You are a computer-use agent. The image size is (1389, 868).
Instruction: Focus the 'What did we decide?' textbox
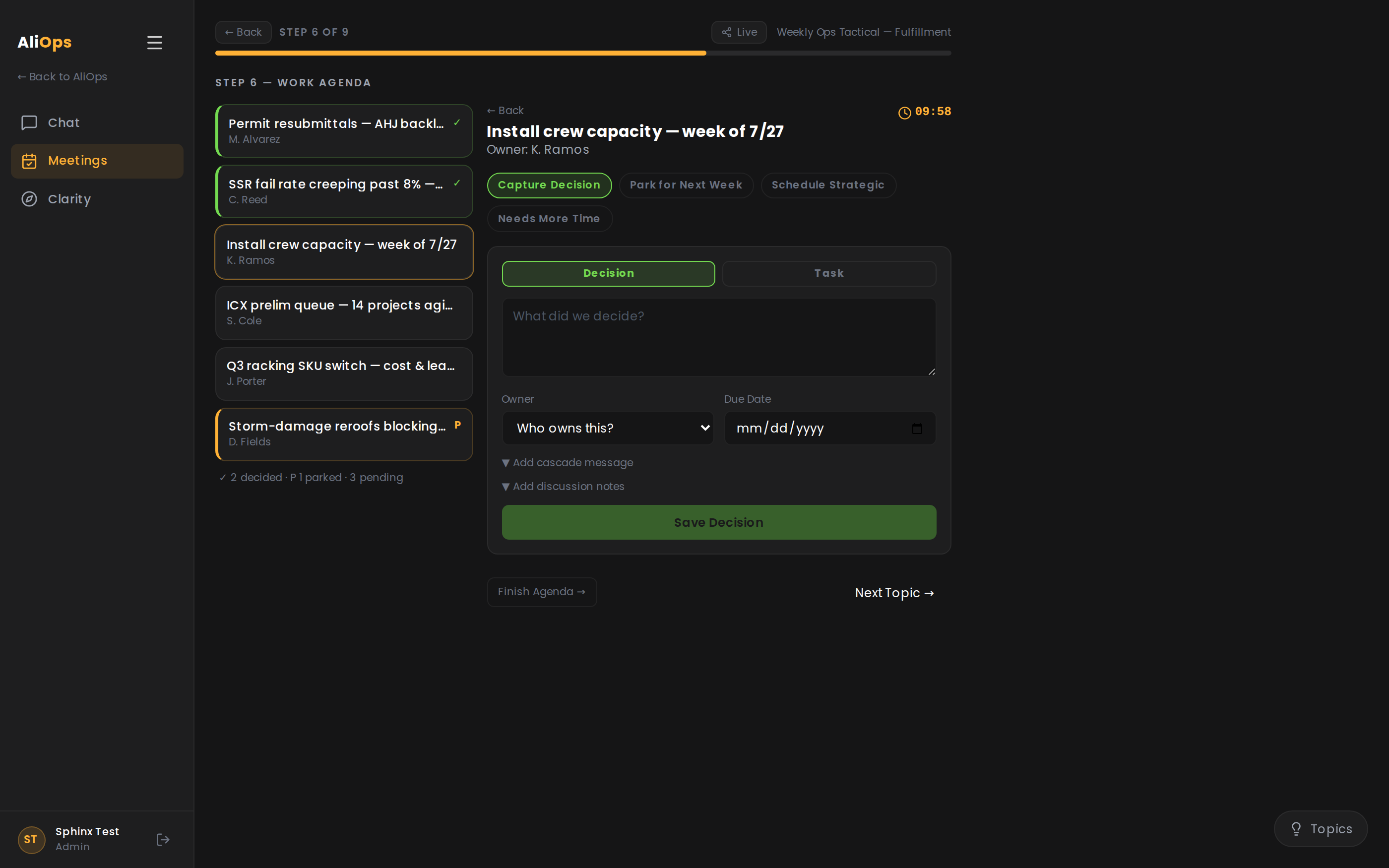719,337
